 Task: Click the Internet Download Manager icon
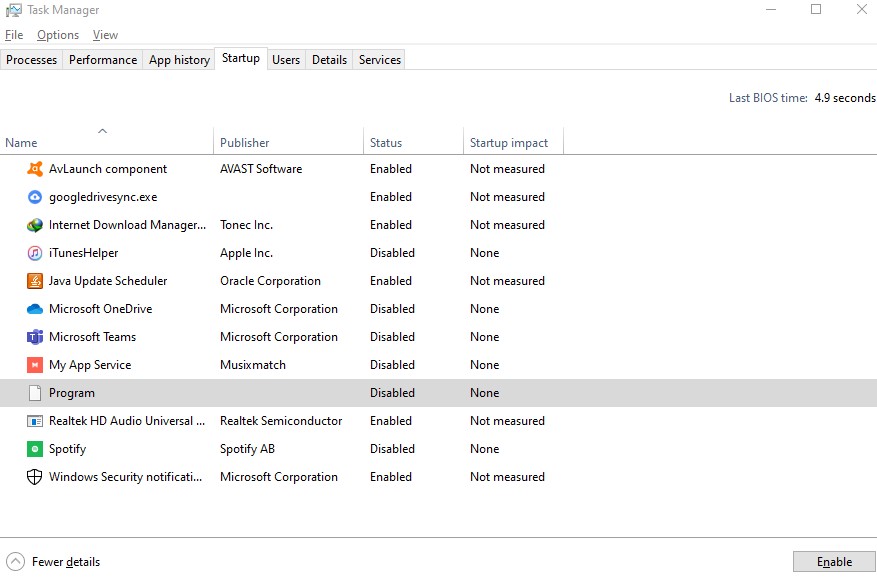pos(35,225)
